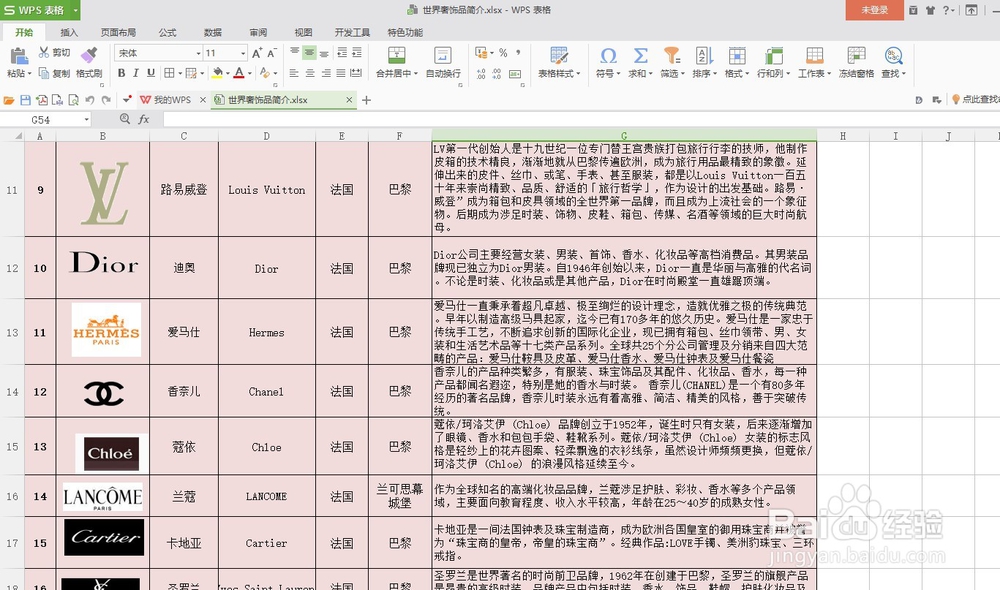Open the font size dropdown showing 11
The width and height of the screenshot is (1000, 590).
click(x=243, y=53)
